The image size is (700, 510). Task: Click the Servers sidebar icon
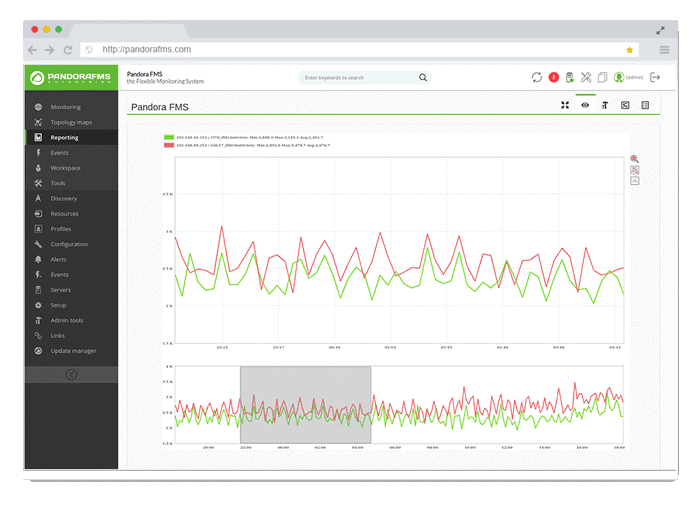pyautogui.click(x=38, y=290)
